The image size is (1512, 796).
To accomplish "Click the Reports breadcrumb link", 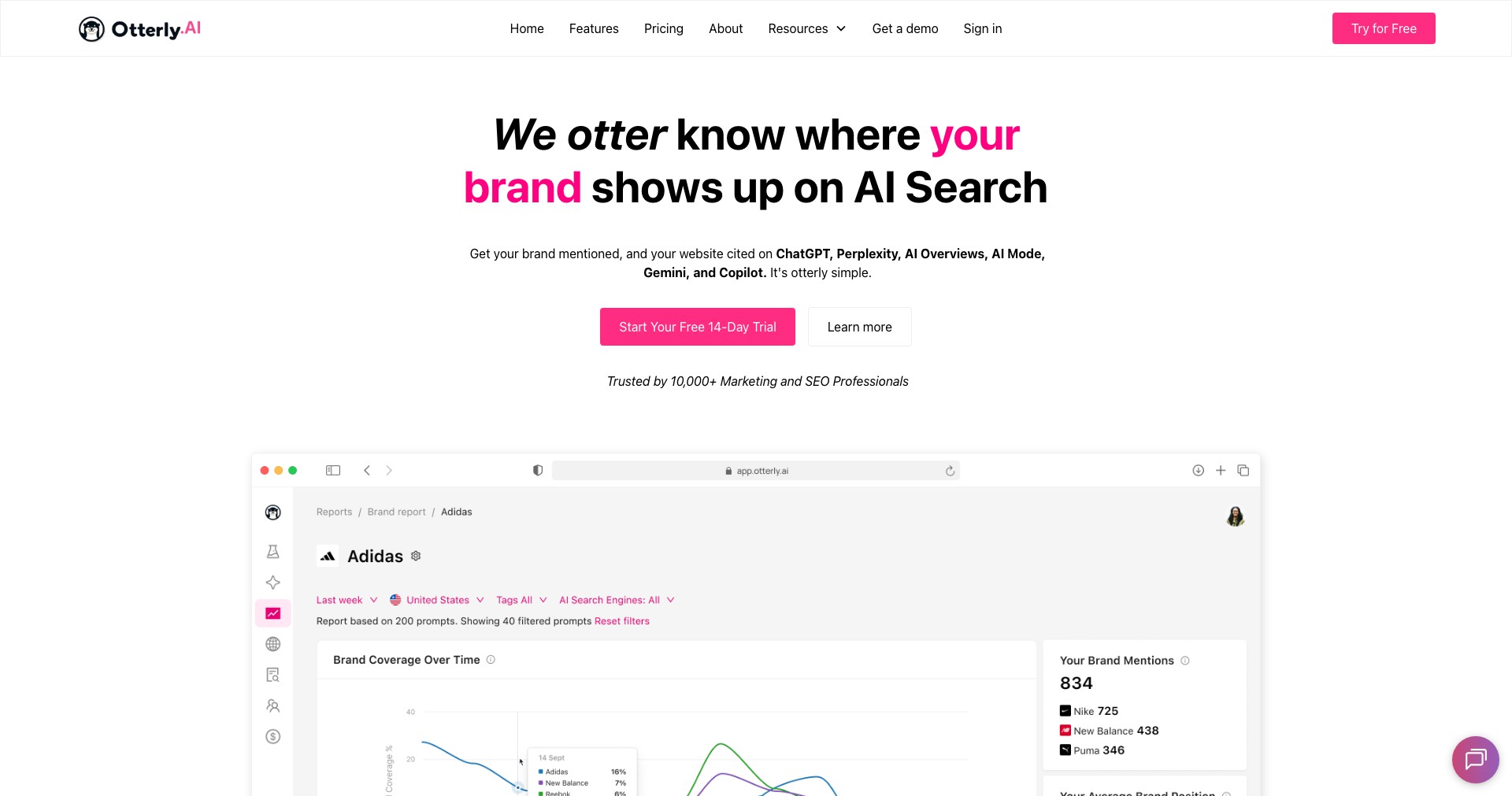I will coord(334,512).
